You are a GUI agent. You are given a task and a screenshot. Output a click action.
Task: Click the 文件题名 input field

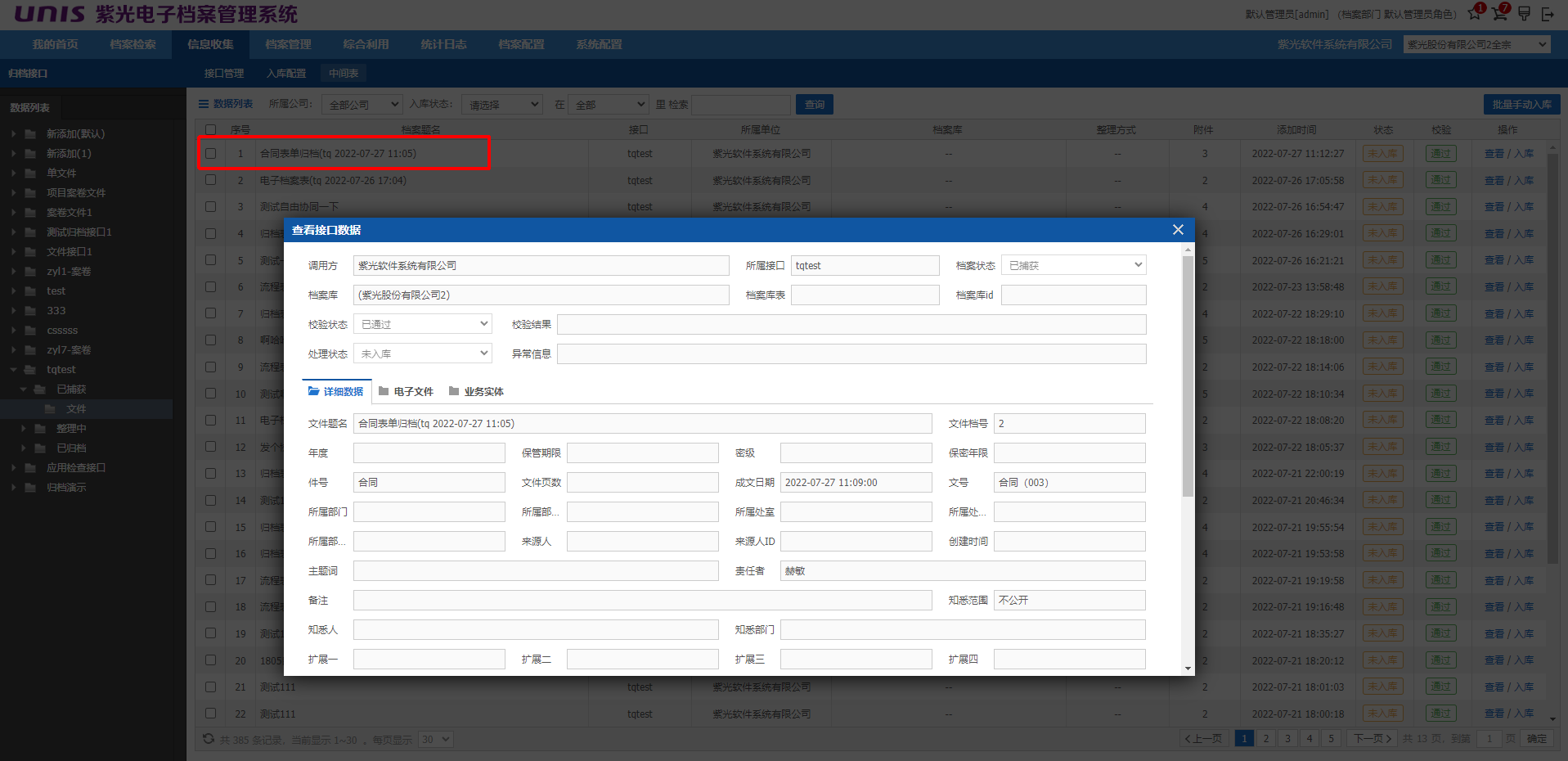click(642, 424)
